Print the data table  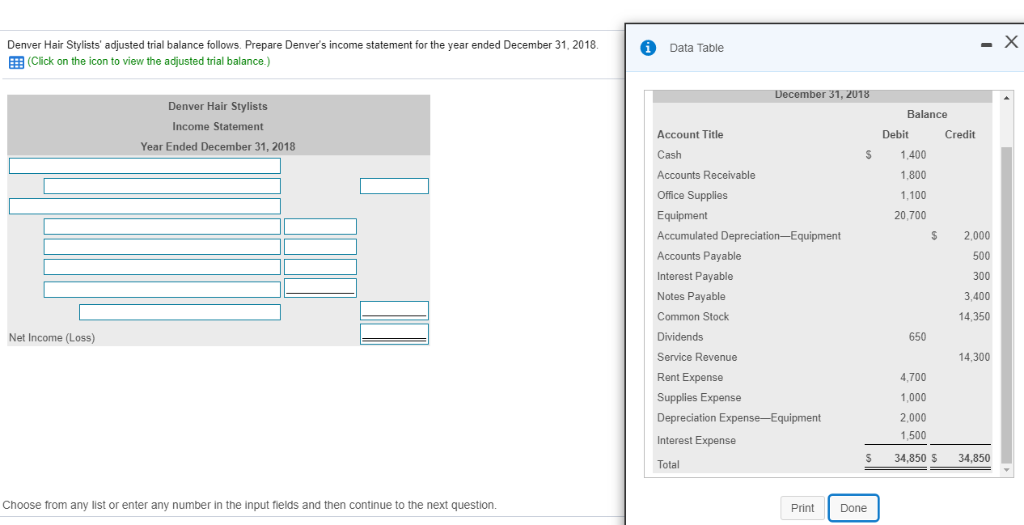point(802,508)
